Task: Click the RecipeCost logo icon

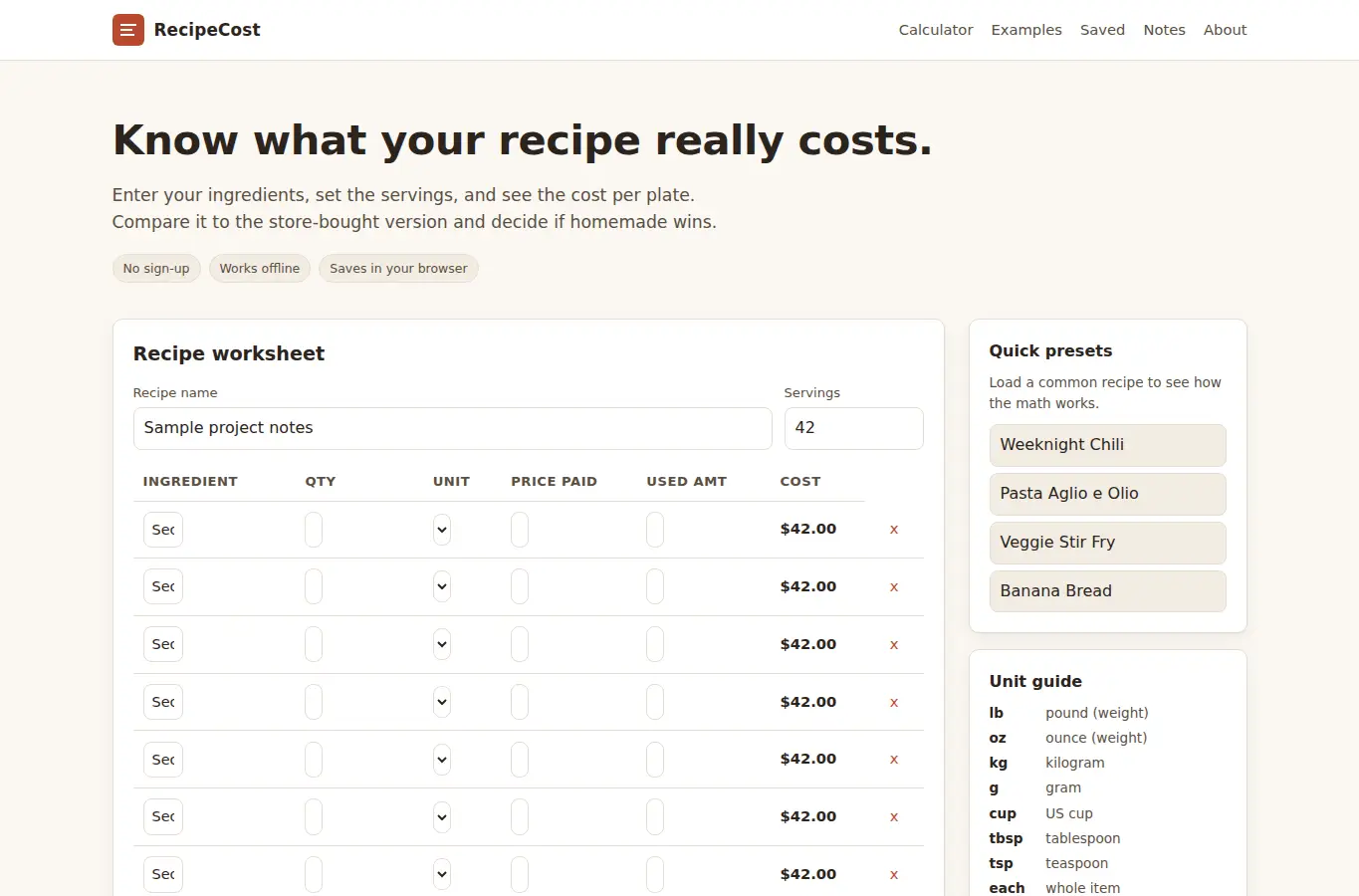Action: 128,30
